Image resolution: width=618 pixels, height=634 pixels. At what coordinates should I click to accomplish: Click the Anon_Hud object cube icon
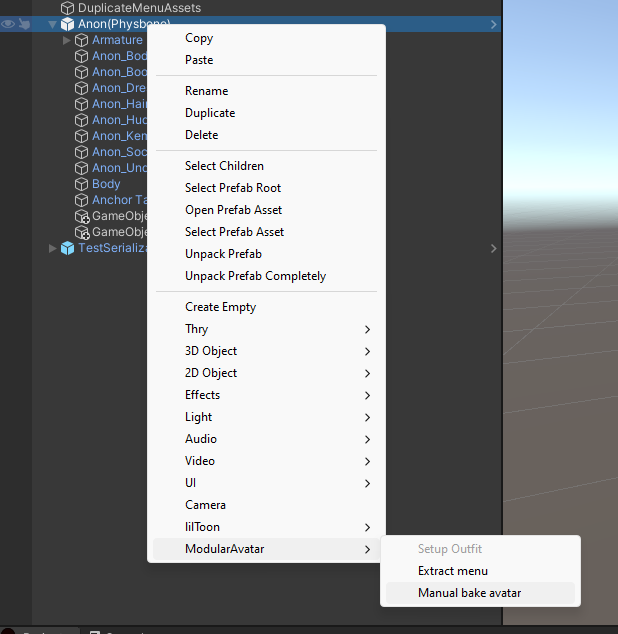pos(81,120)
